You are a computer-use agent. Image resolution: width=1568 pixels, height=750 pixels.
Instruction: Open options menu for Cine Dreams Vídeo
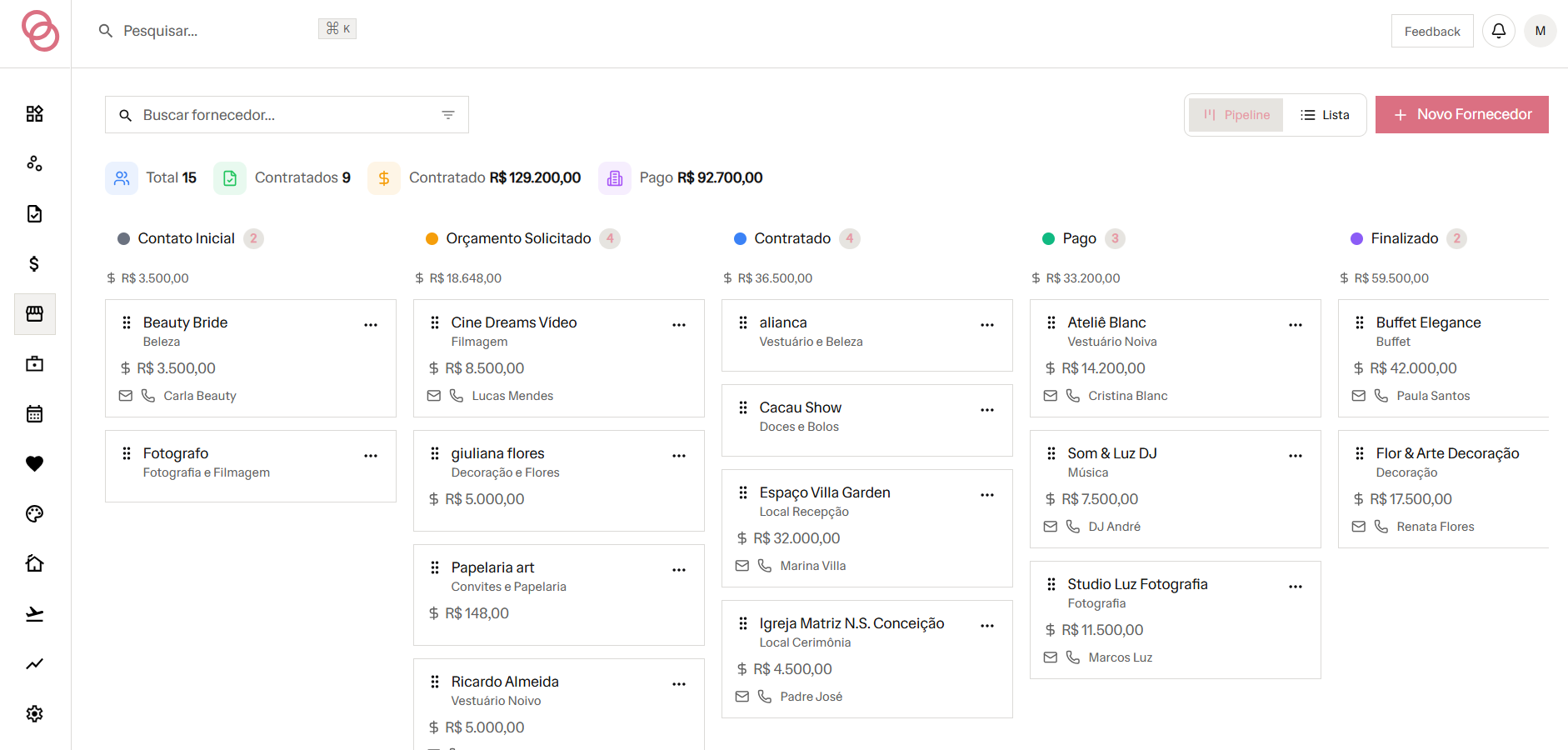(679, 325)
